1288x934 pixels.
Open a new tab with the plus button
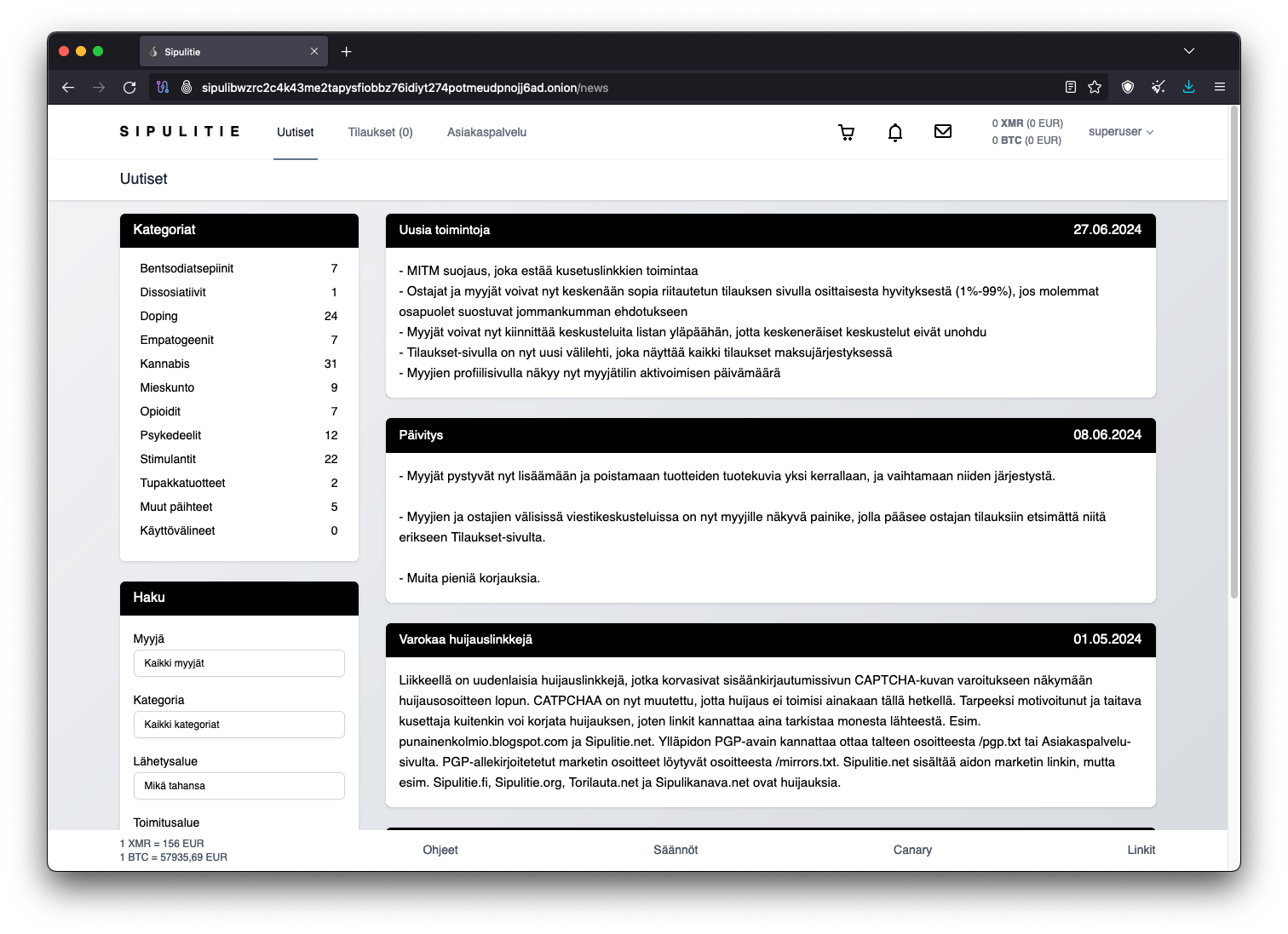pos(346,52)
